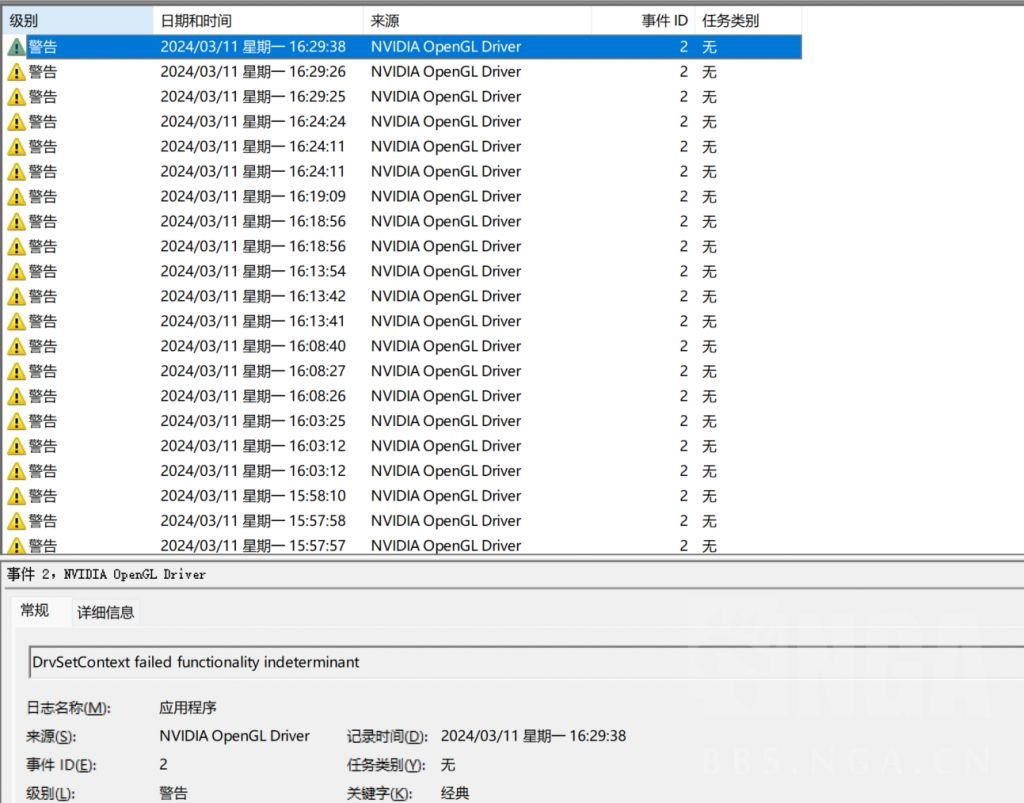Screen dimensions: 1024x803
Task: Click the 关键字(K) value 经典
Action: 455,793
